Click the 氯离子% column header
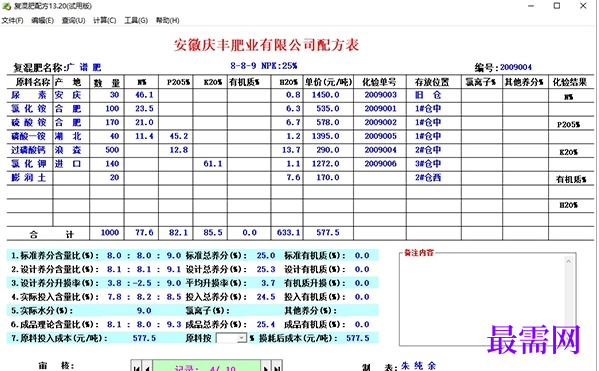The width and height of the screenshot is (599, 371). coord(481,82)
